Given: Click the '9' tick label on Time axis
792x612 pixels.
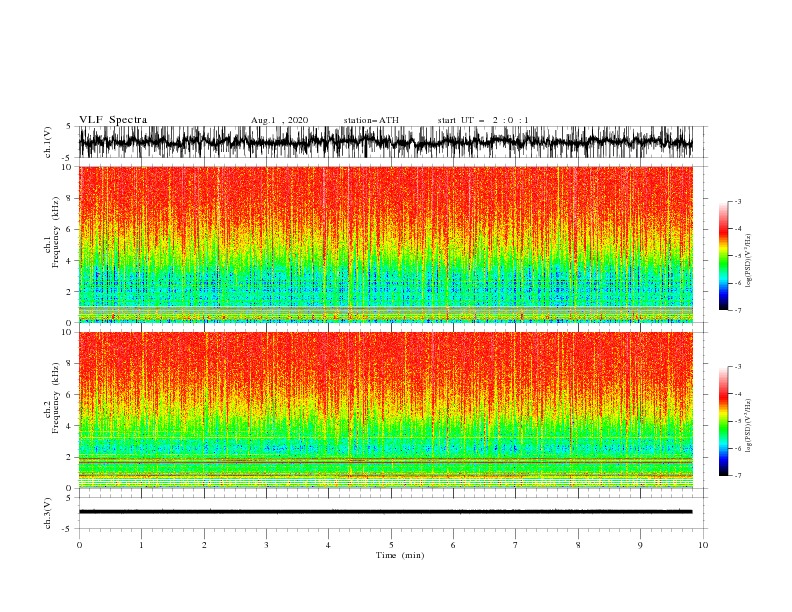Looking at the screenshot, I should 640,545.
